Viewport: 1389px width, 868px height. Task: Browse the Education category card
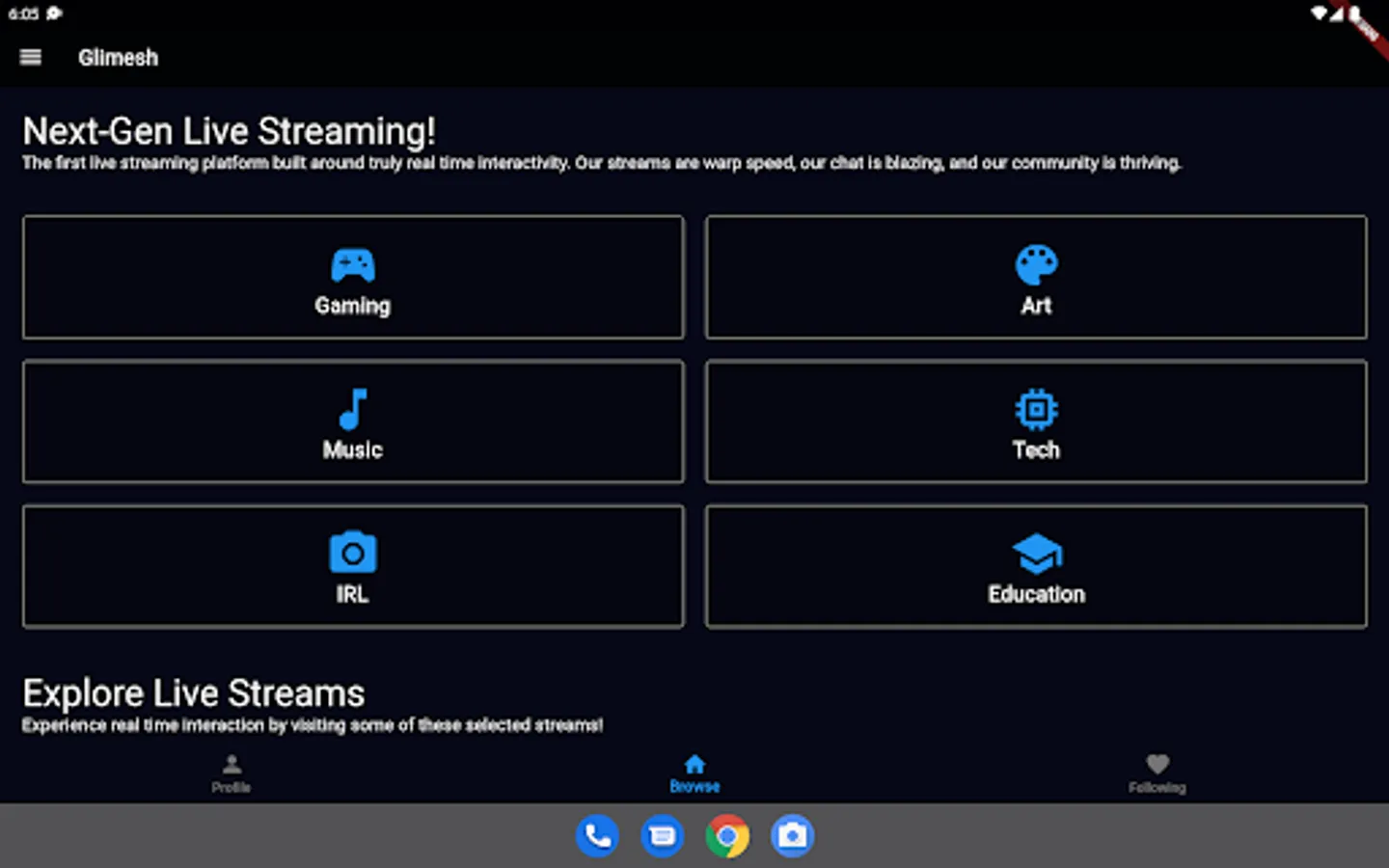[1036, 566]
